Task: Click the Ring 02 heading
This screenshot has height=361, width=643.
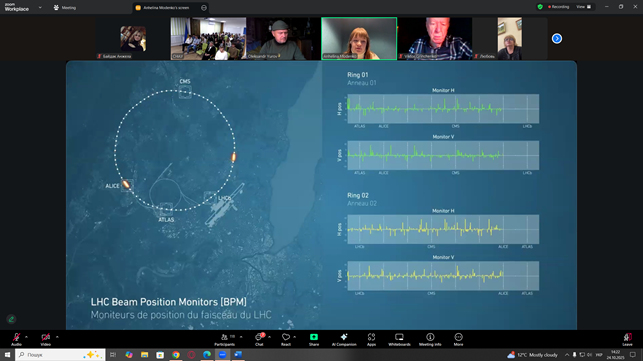Action: pyautogui.click(x=358, y=195)
